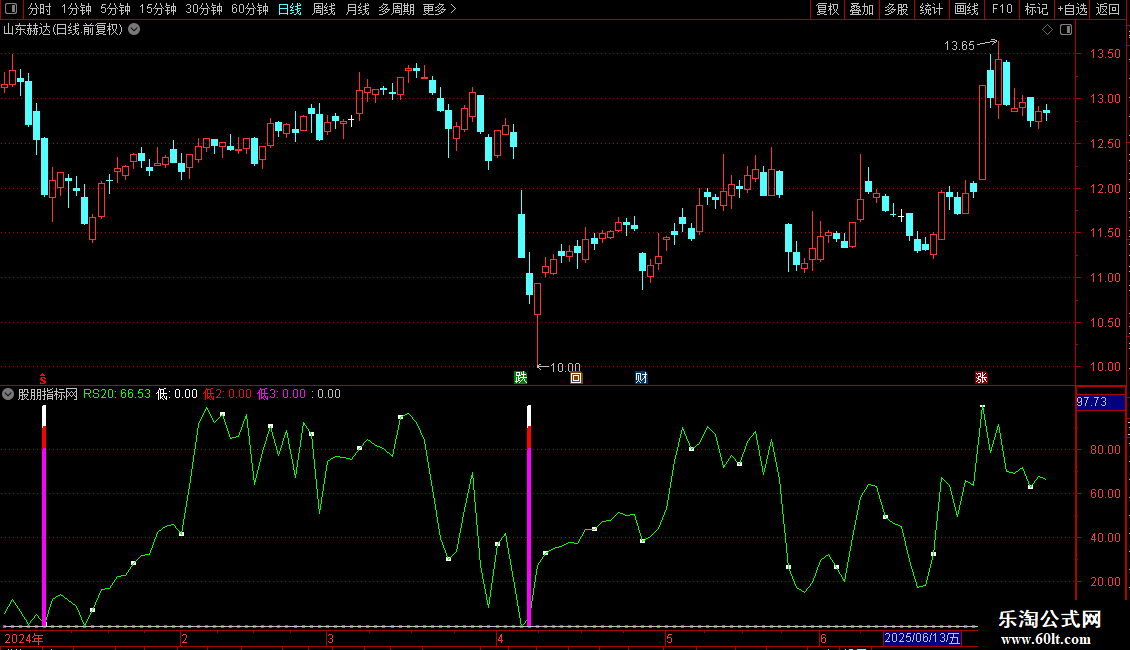Click the 2025/06/13/五 date label
Image resolution: width=1130 pixels, height=650 pixels.
(922, 638)
